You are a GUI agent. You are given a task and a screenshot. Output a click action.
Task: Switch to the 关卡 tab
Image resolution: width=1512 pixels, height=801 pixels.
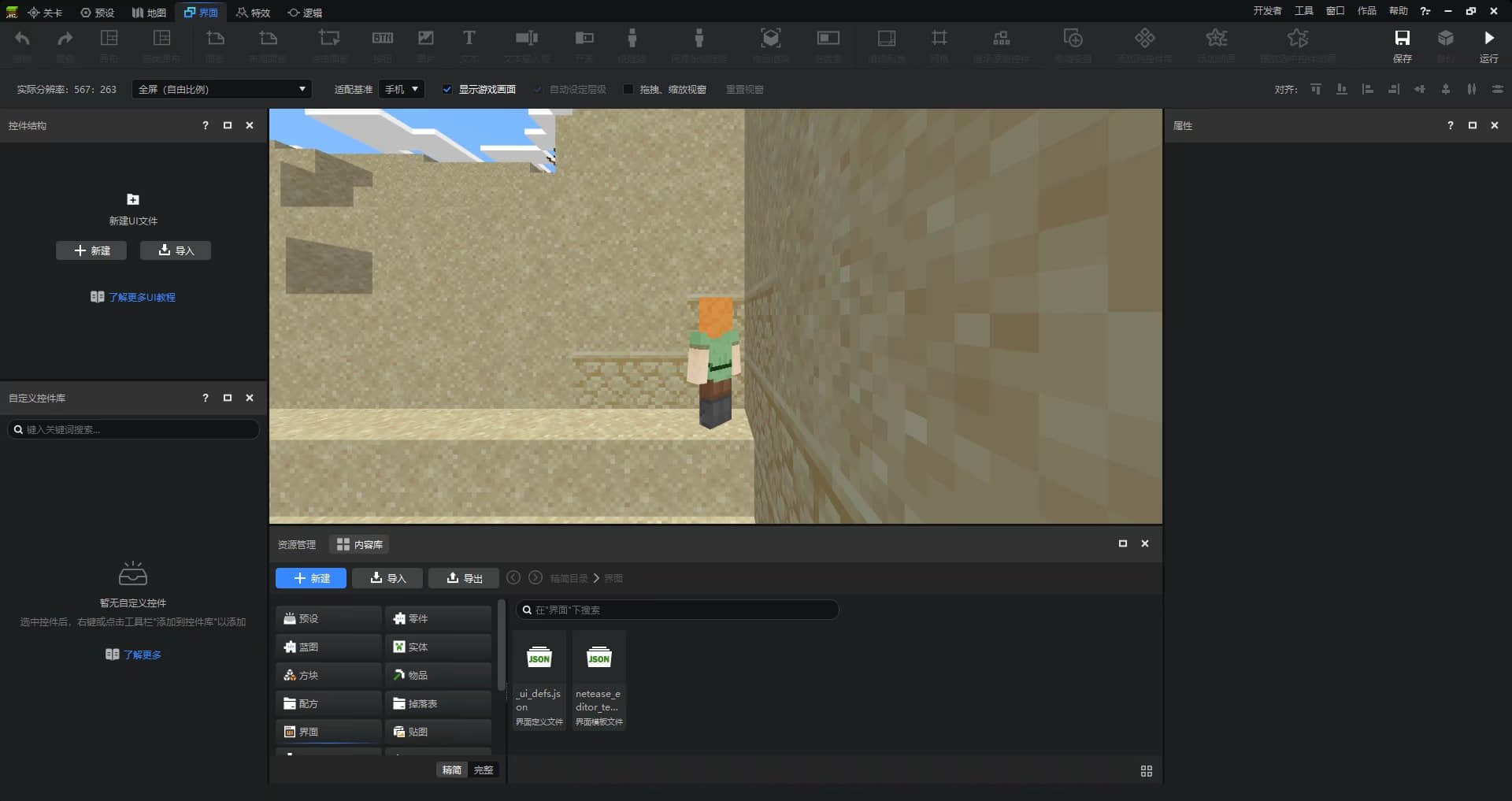click(45, 13)
